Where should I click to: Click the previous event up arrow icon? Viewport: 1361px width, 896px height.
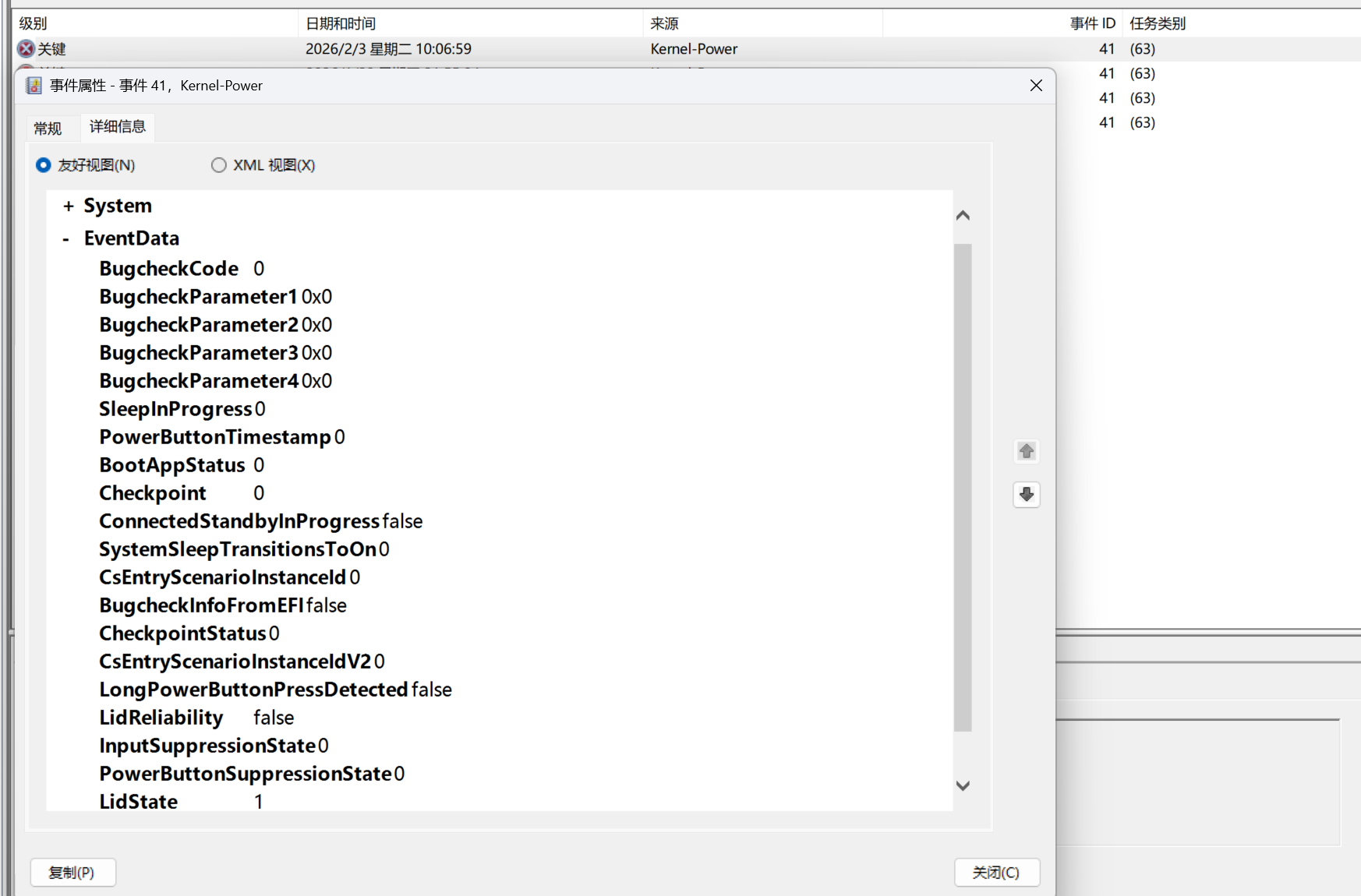(1027, 451)
